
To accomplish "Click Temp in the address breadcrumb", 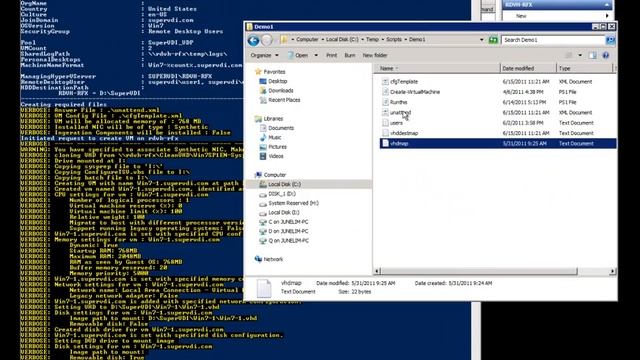I will point(372,40).
